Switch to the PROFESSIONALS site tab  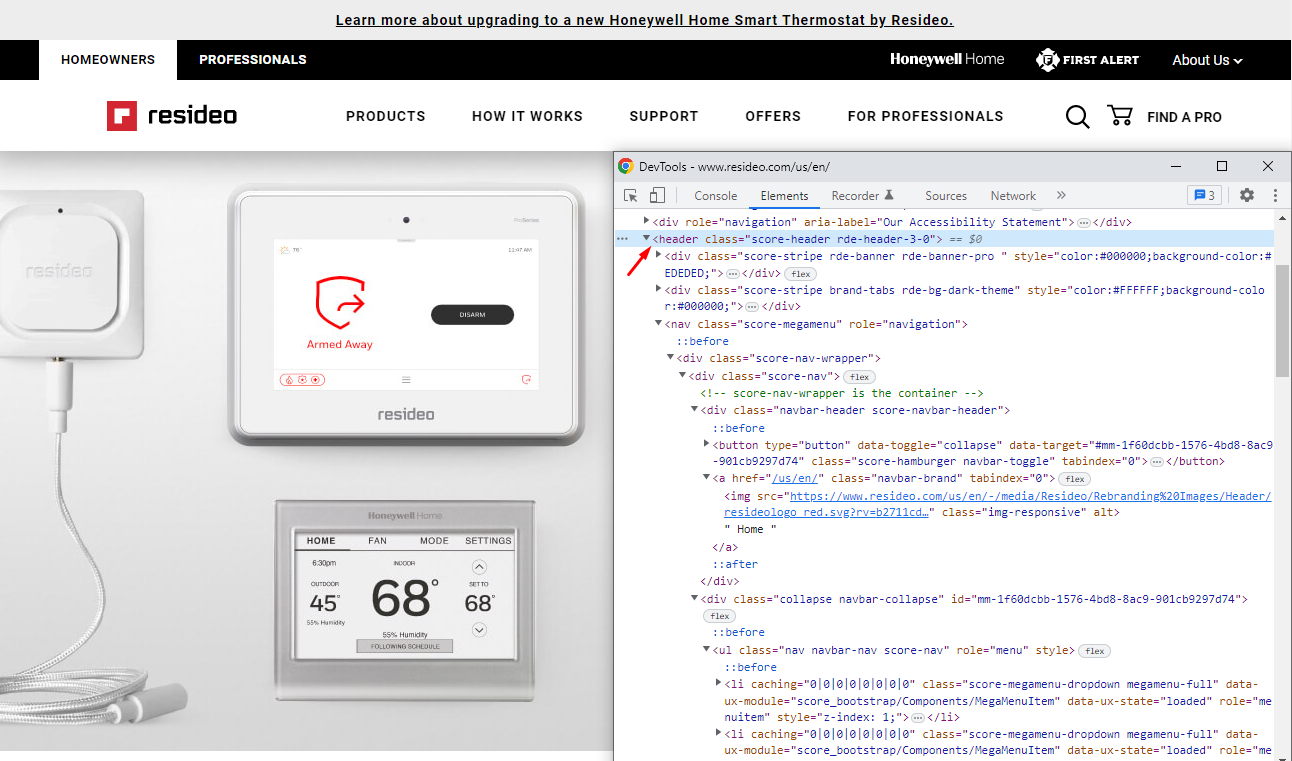click(x=253, y=60)
